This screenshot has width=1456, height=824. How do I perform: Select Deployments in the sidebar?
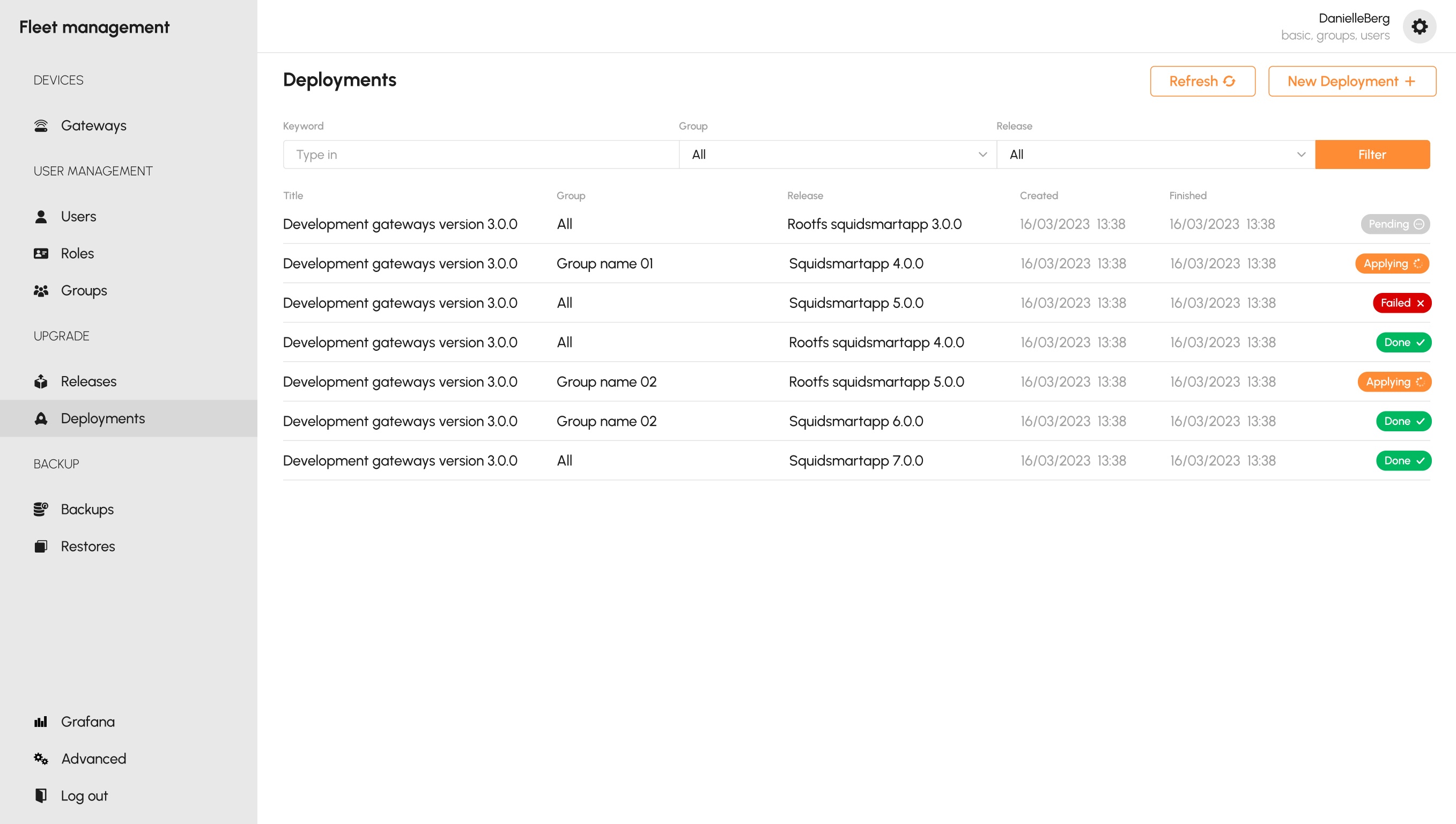[128, 419]
